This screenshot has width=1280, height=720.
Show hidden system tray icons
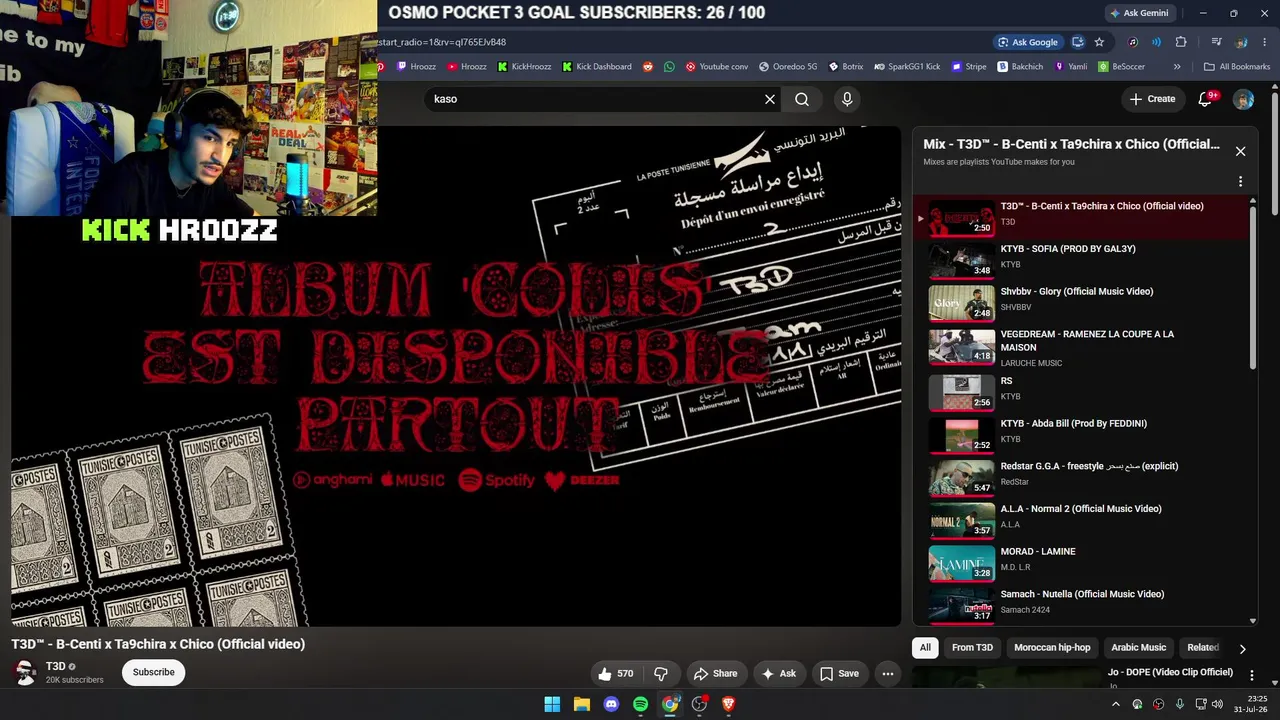coord(1116,704)
